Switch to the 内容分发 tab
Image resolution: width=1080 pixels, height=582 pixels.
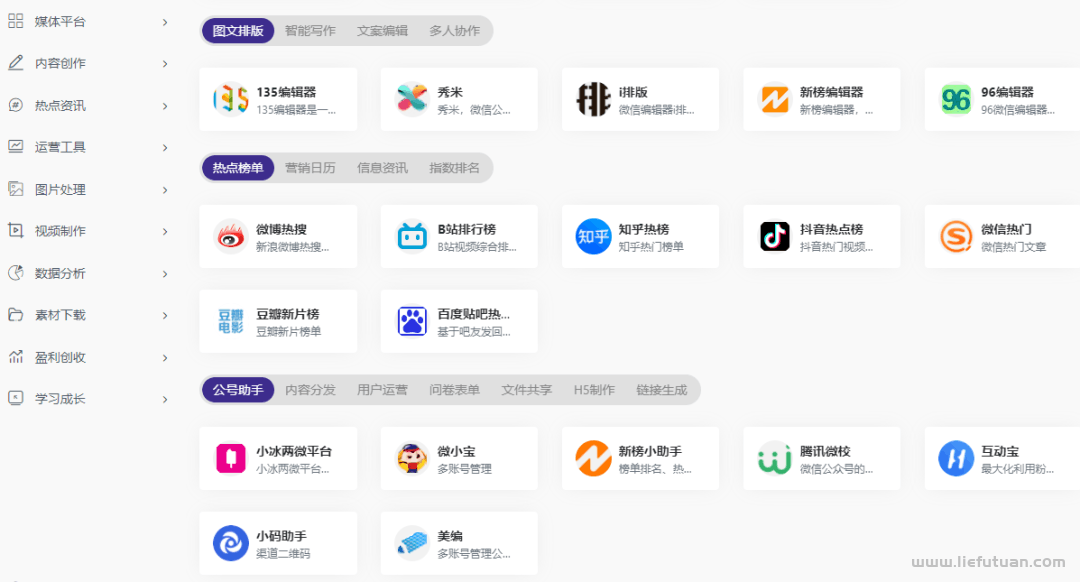310,389
